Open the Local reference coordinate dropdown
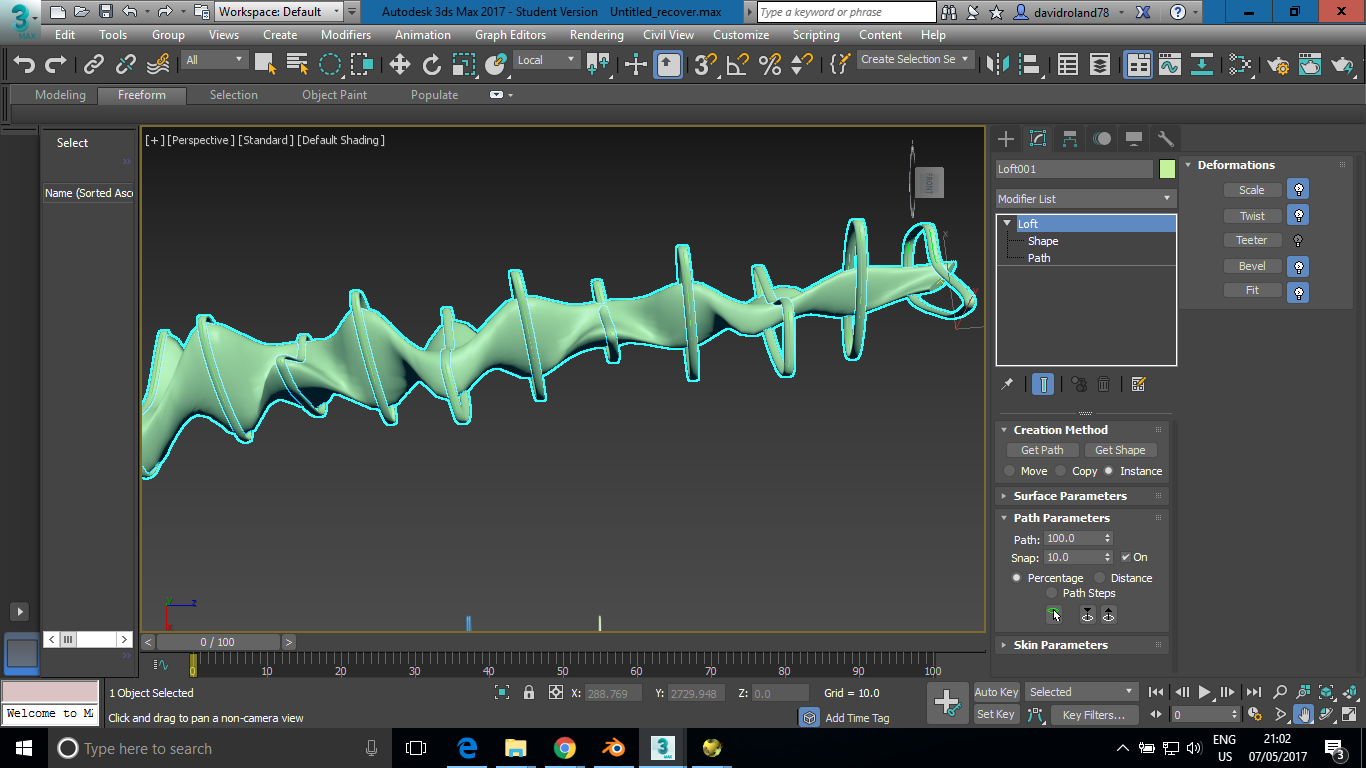This screenshot has height=768, width=1366. click(546, 60)
